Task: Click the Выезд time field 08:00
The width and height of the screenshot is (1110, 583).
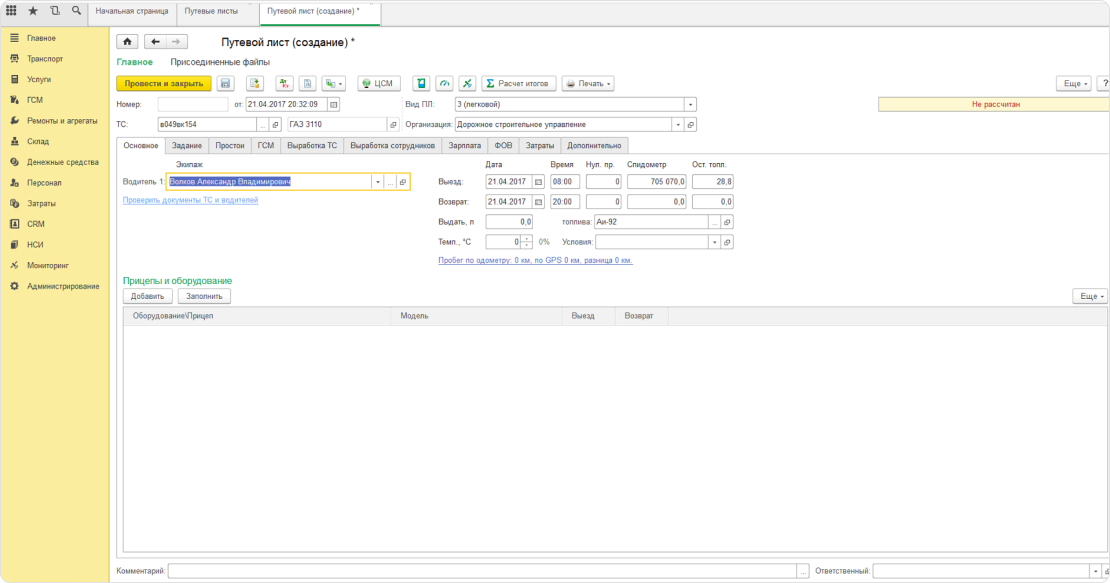Action: coord(565,182)
